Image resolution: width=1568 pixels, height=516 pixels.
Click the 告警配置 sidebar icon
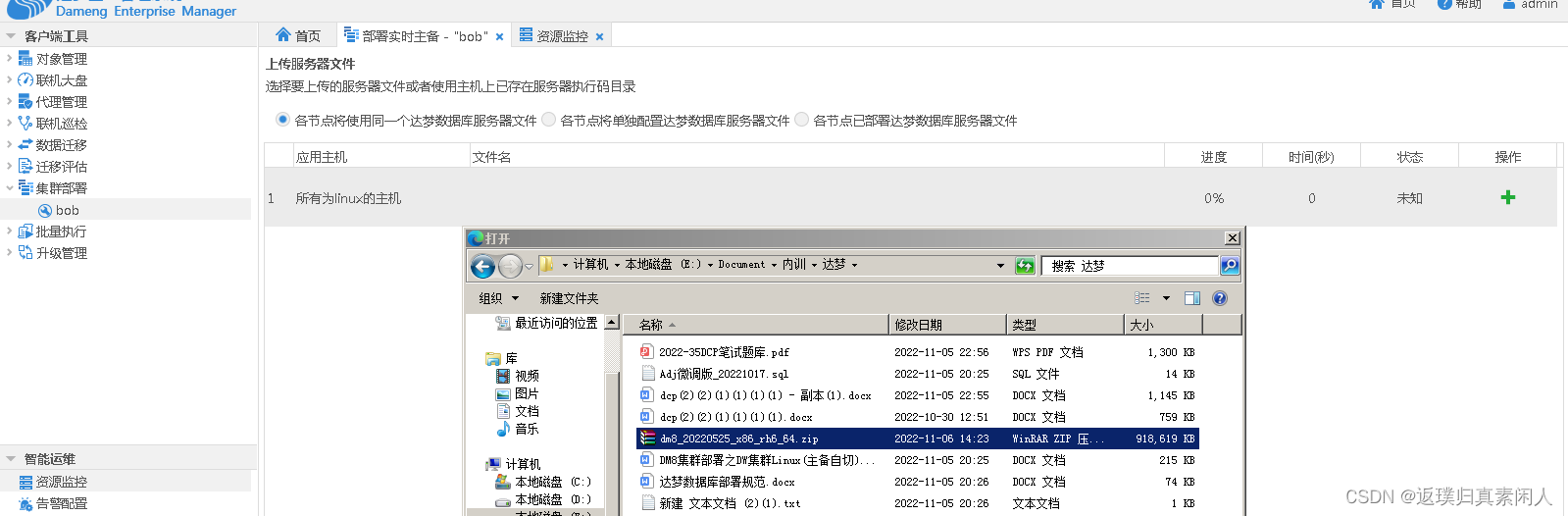coord(25,503)
